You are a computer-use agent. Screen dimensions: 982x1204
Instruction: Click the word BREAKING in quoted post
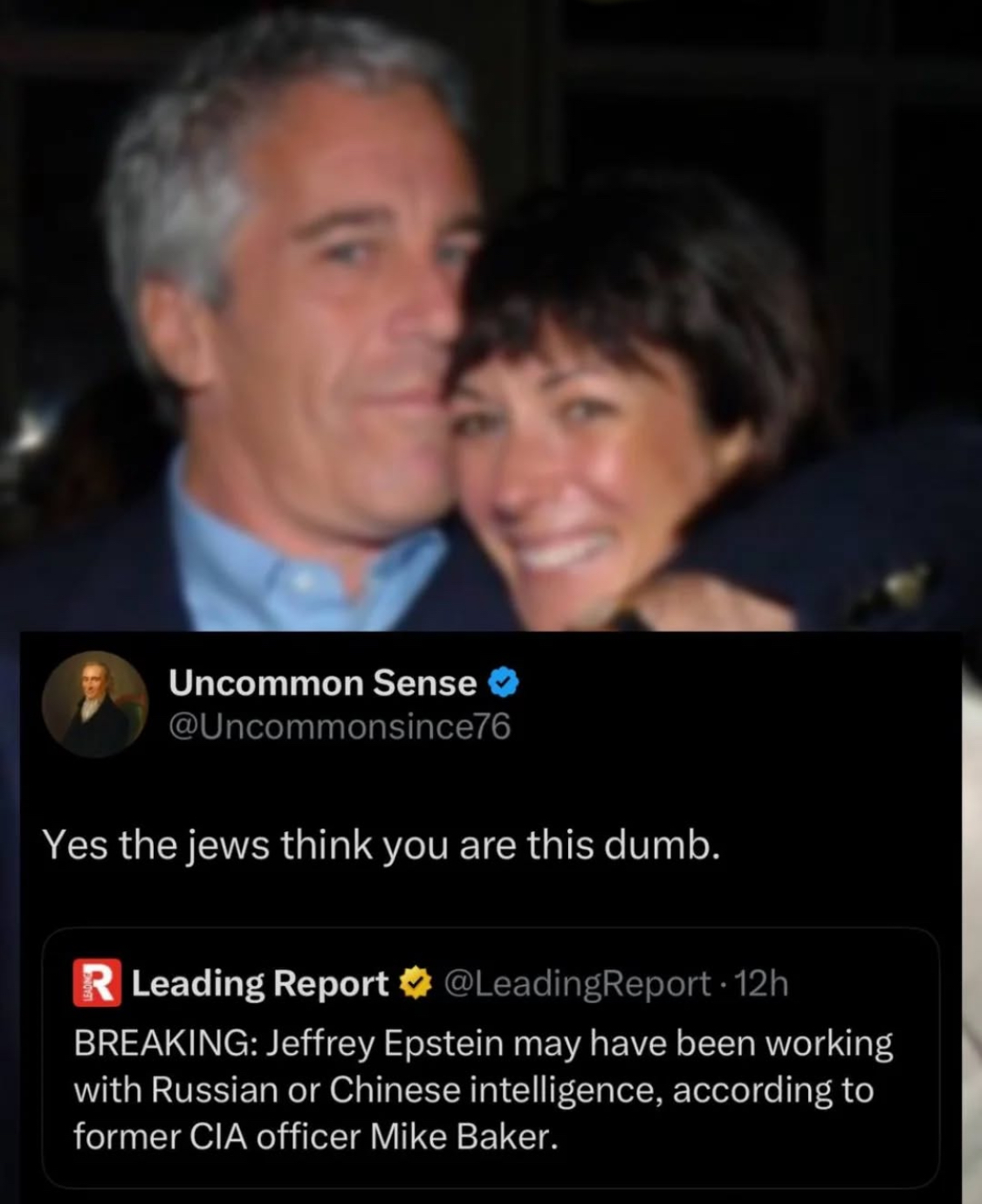(163, 1043)
